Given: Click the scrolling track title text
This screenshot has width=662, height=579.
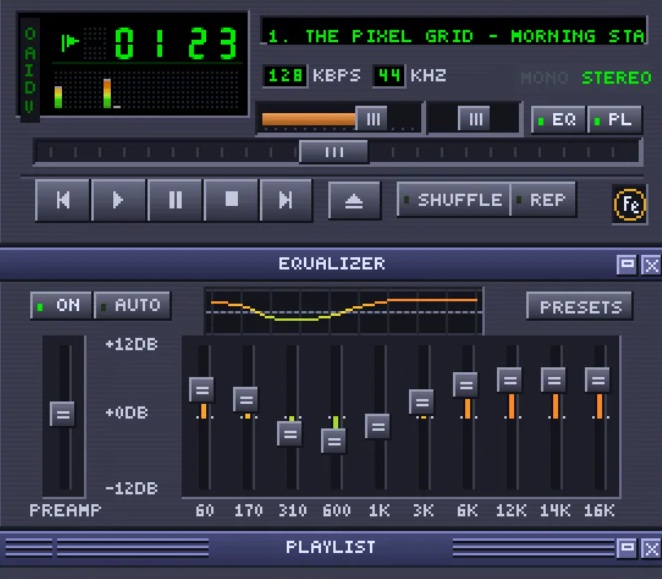Looking at the screenshot, I should tap(454, 36).
